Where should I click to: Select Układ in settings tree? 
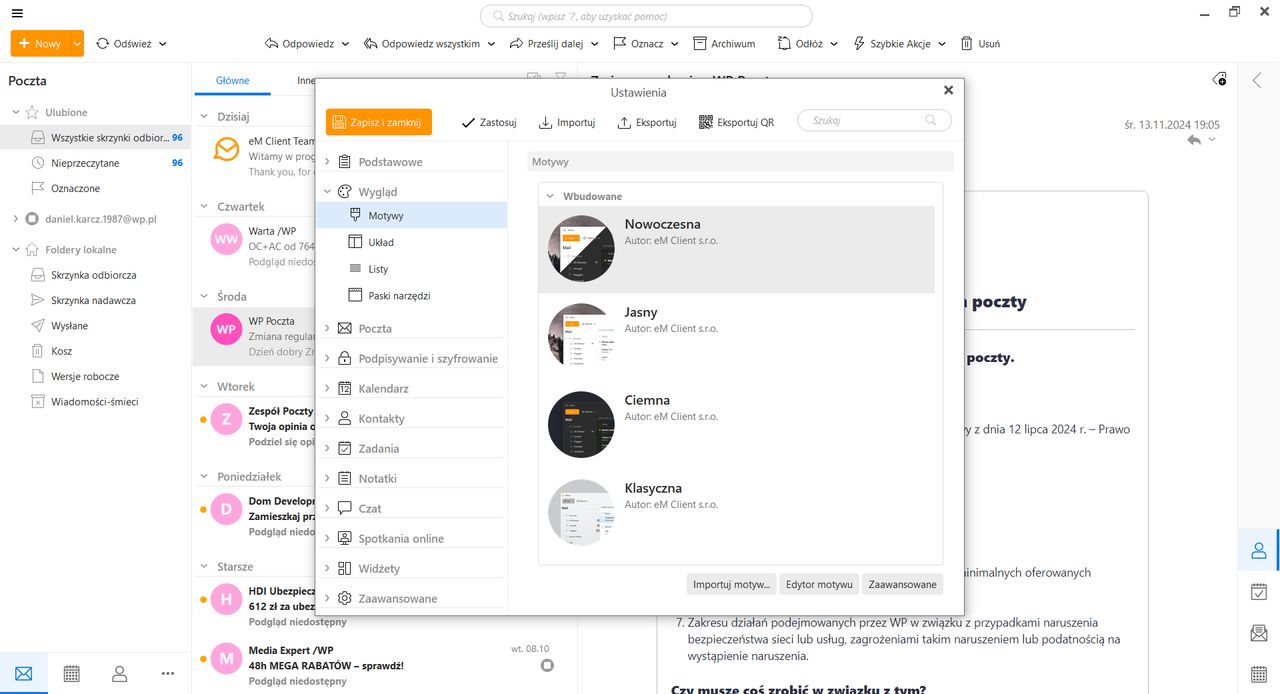pyautogui.click(x=412, y=242)
